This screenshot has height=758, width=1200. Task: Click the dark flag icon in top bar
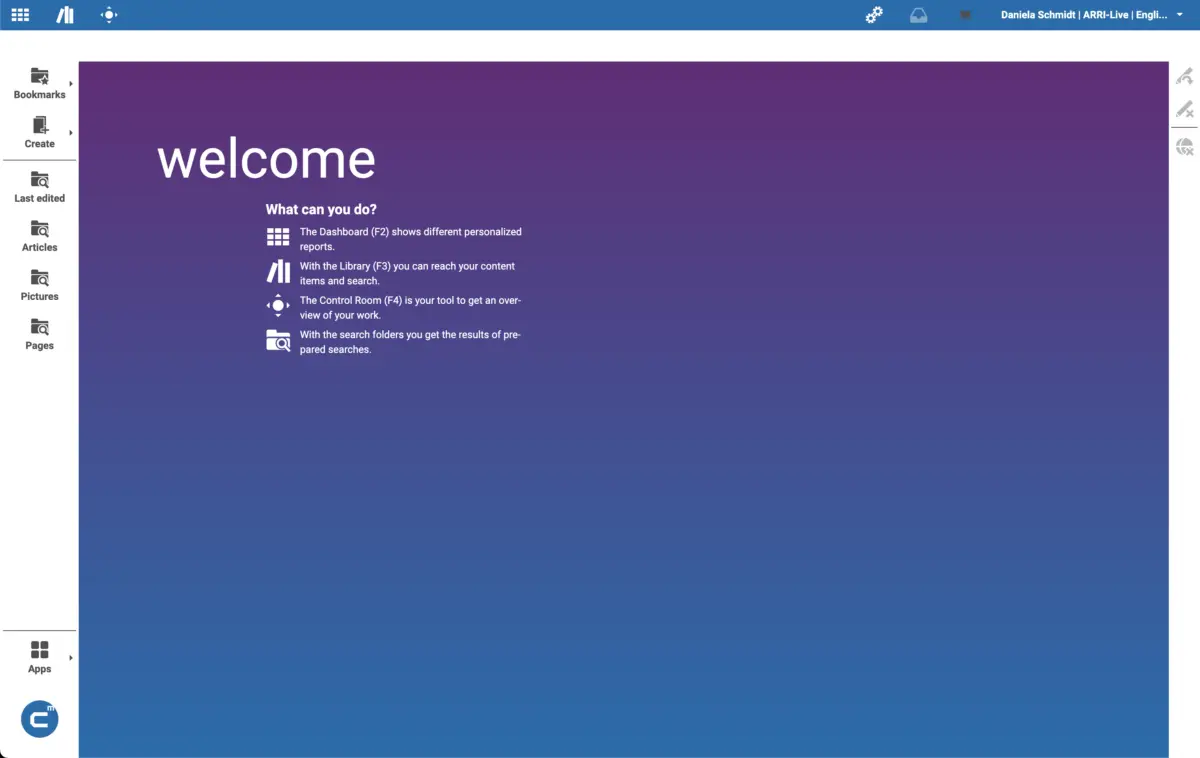pyautogui.click(x=965, y=15)
